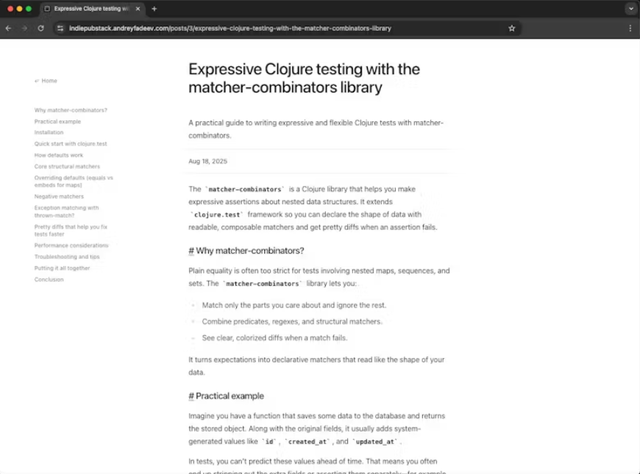Jump to Why matcher-combinators? section
This screenshot has height=474, width=640.
(71, 110)
